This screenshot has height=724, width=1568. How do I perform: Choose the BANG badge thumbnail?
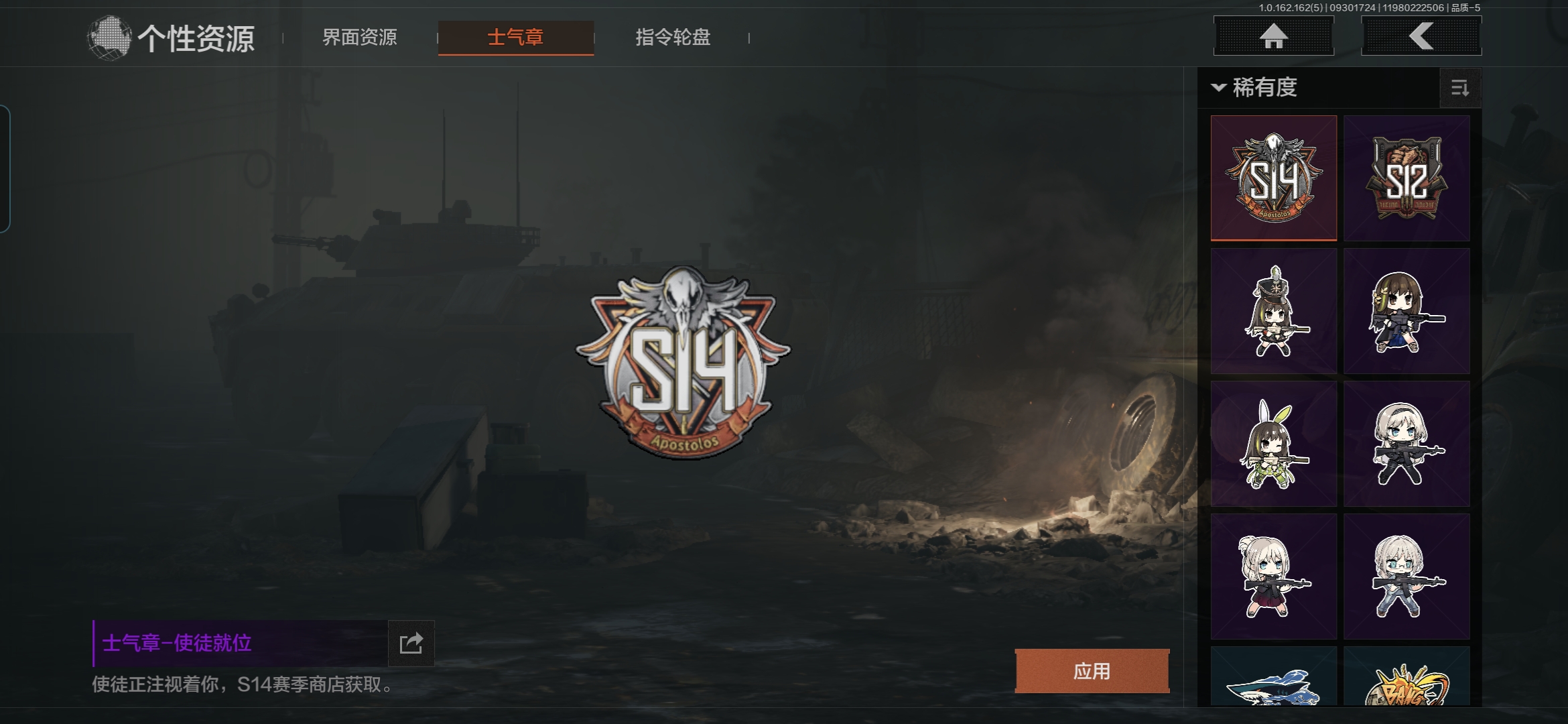pos(1407,676)
